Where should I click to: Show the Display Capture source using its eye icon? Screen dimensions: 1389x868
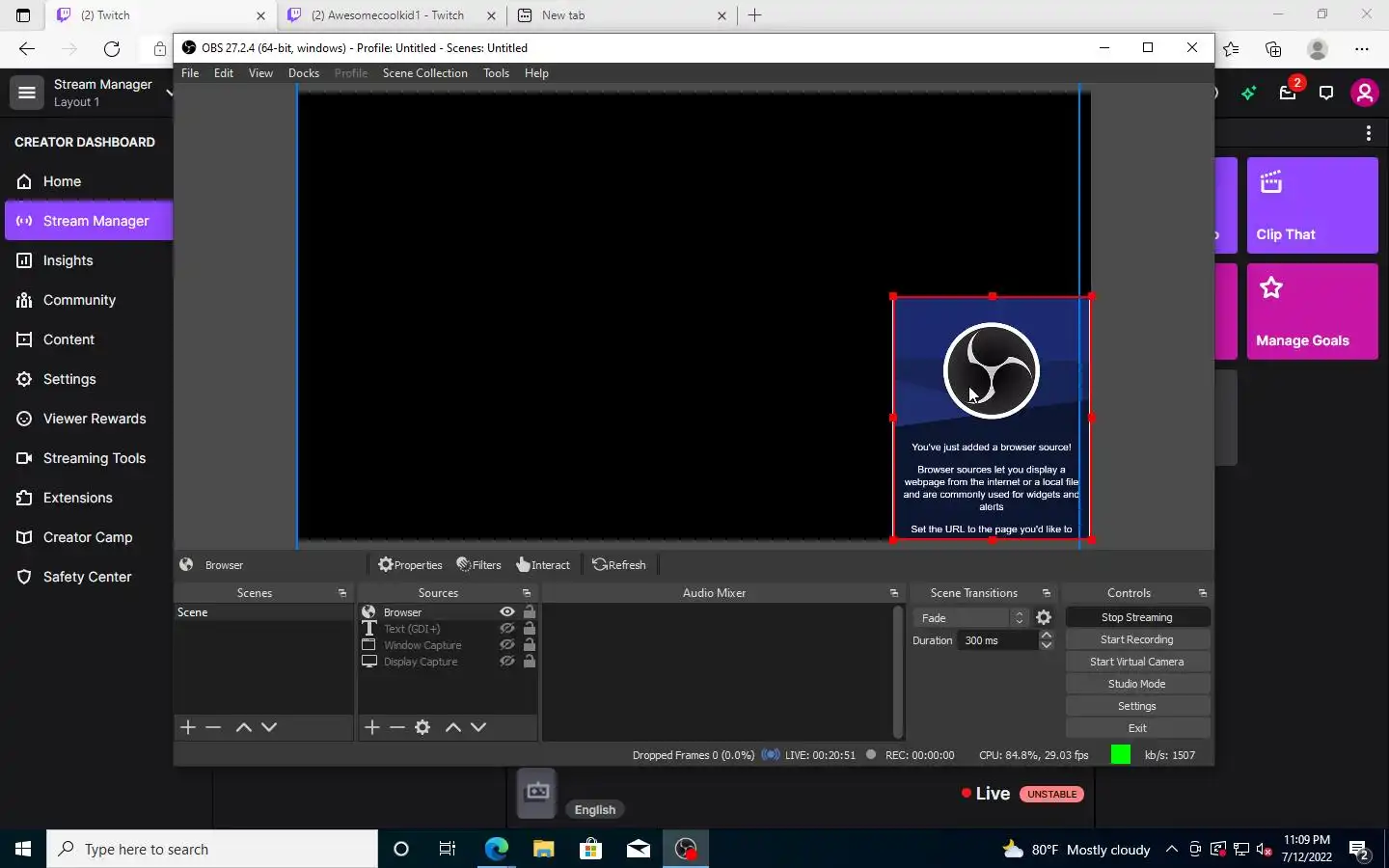(506, 661)
